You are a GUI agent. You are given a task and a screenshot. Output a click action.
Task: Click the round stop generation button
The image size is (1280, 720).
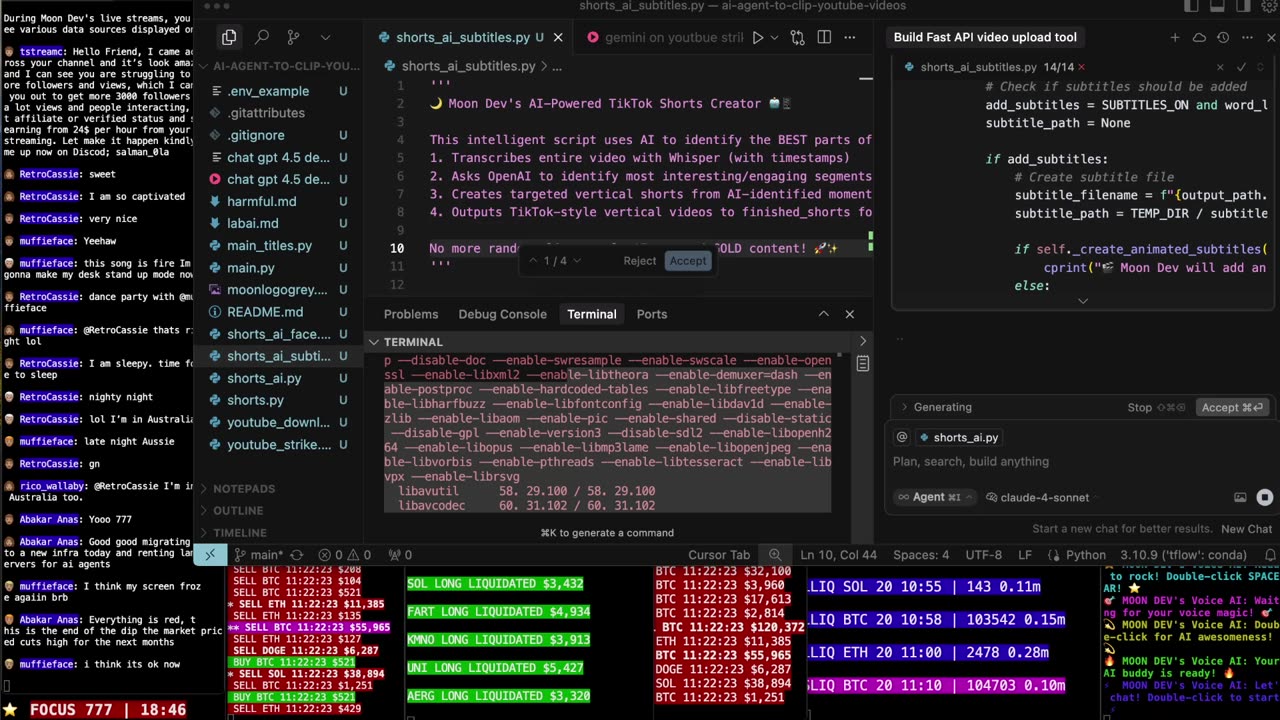point(1264,497)
